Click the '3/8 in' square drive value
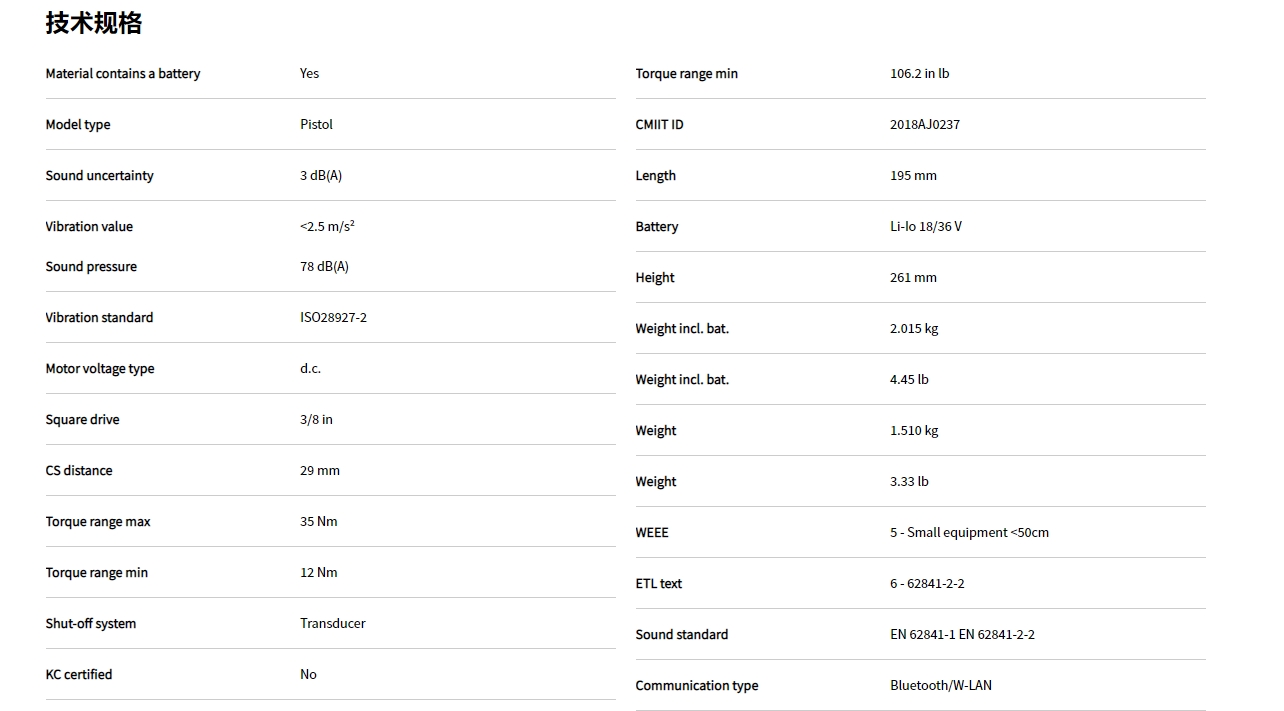The image size is (1284, 711). (316, 420)
